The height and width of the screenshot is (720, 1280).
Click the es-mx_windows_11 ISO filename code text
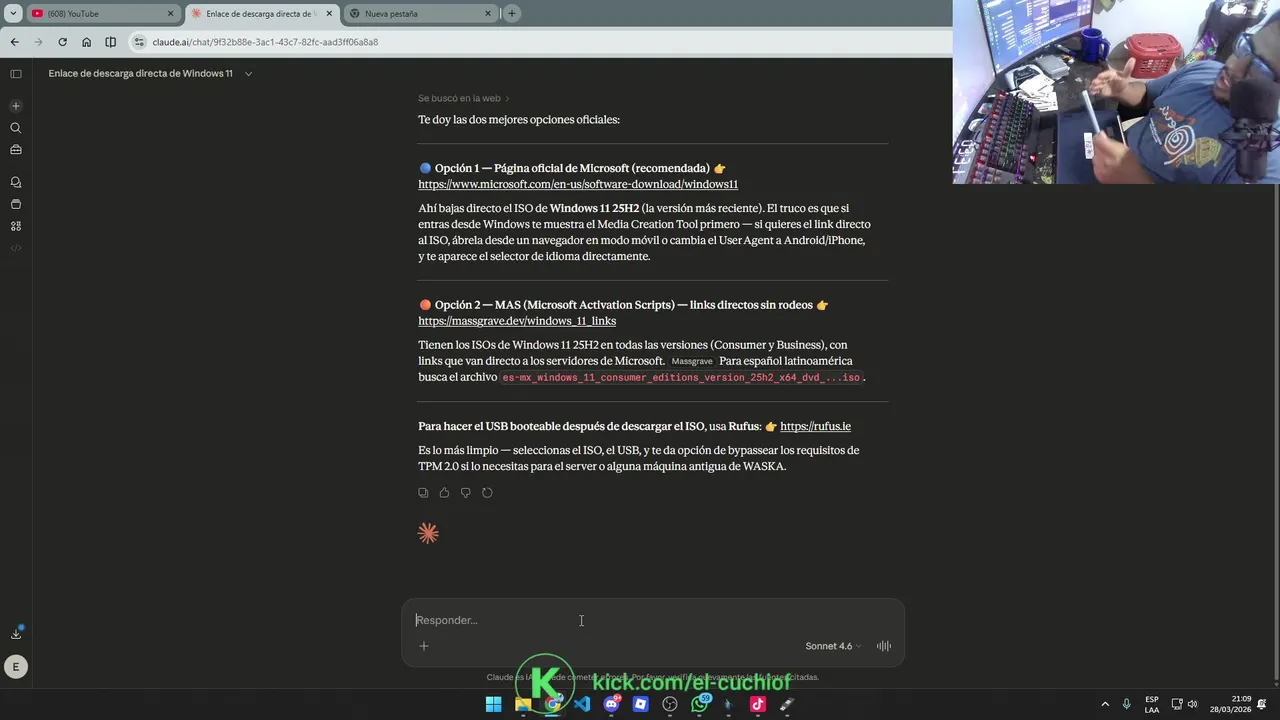tap(681, 377)
